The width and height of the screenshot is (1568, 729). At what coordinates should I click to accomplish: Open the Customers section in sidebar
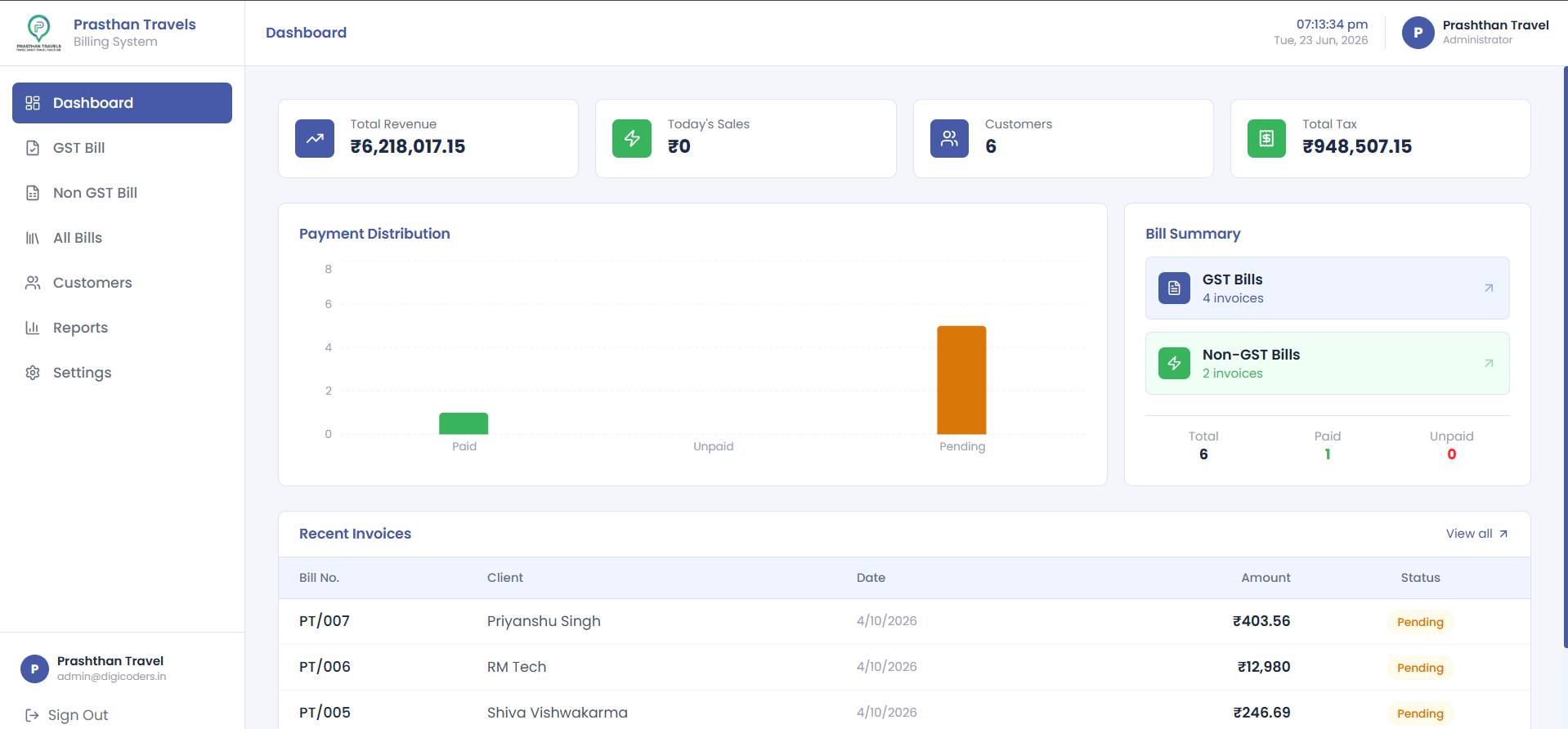point(122,283)
